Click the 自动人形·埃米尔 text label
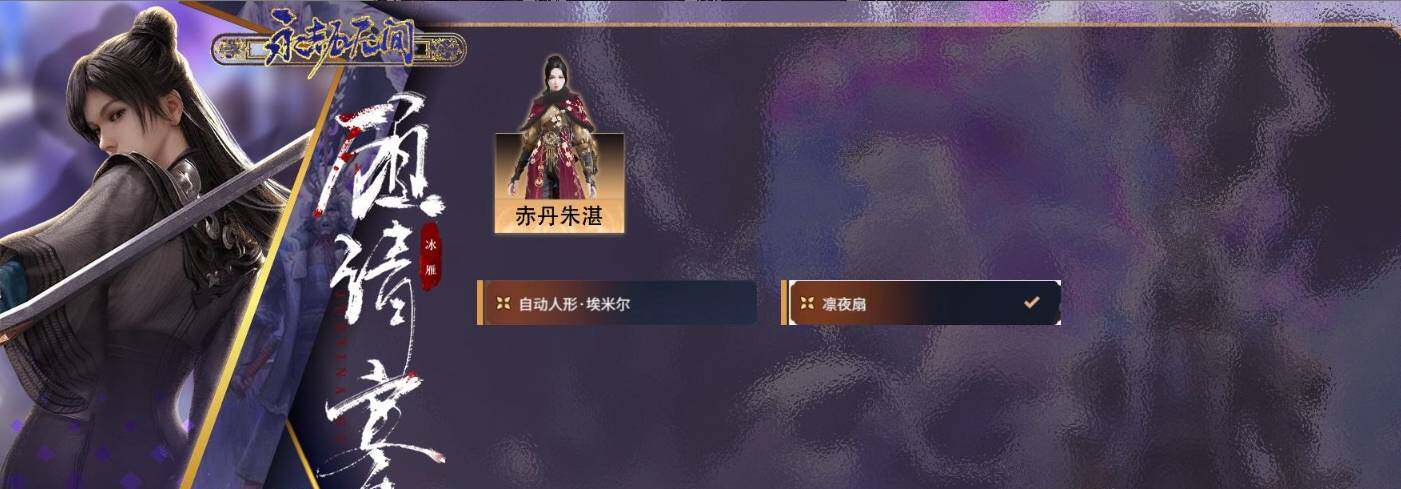 574,304
